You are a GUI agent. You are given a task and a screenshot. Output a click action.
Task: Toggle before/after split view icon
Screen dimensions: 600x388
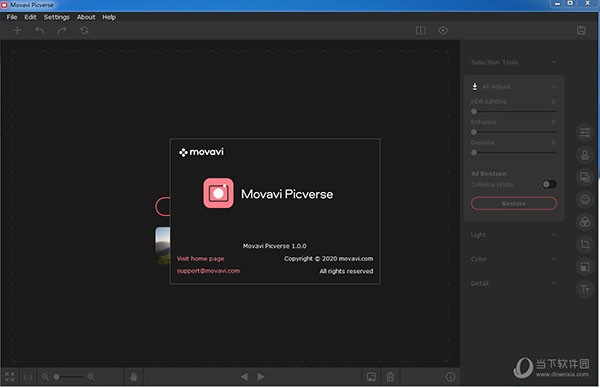(421, 31)
